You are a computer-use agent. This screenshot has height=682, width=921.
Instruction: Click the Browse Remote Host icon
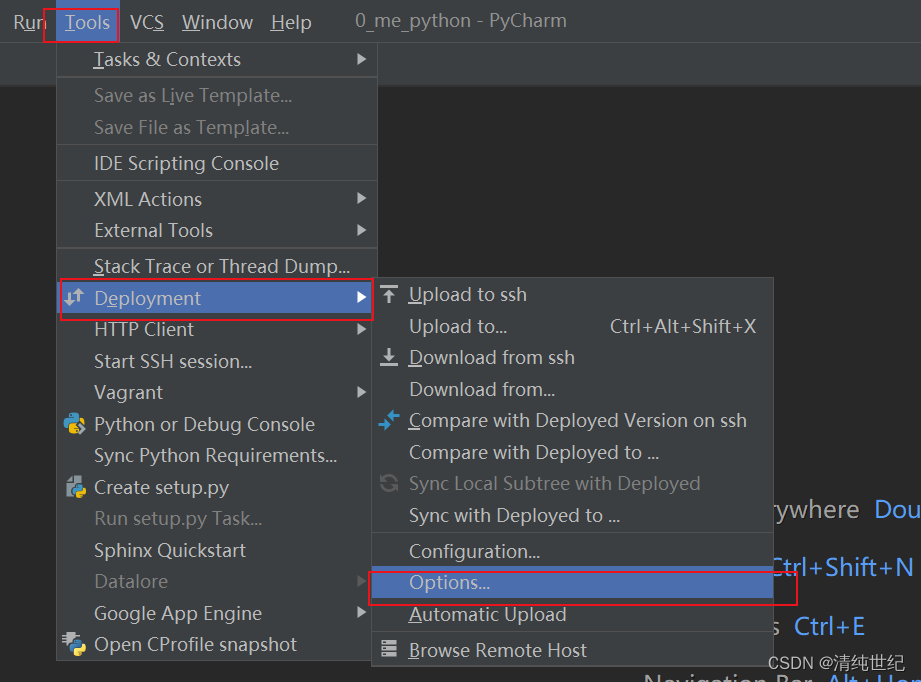(389, 649)
